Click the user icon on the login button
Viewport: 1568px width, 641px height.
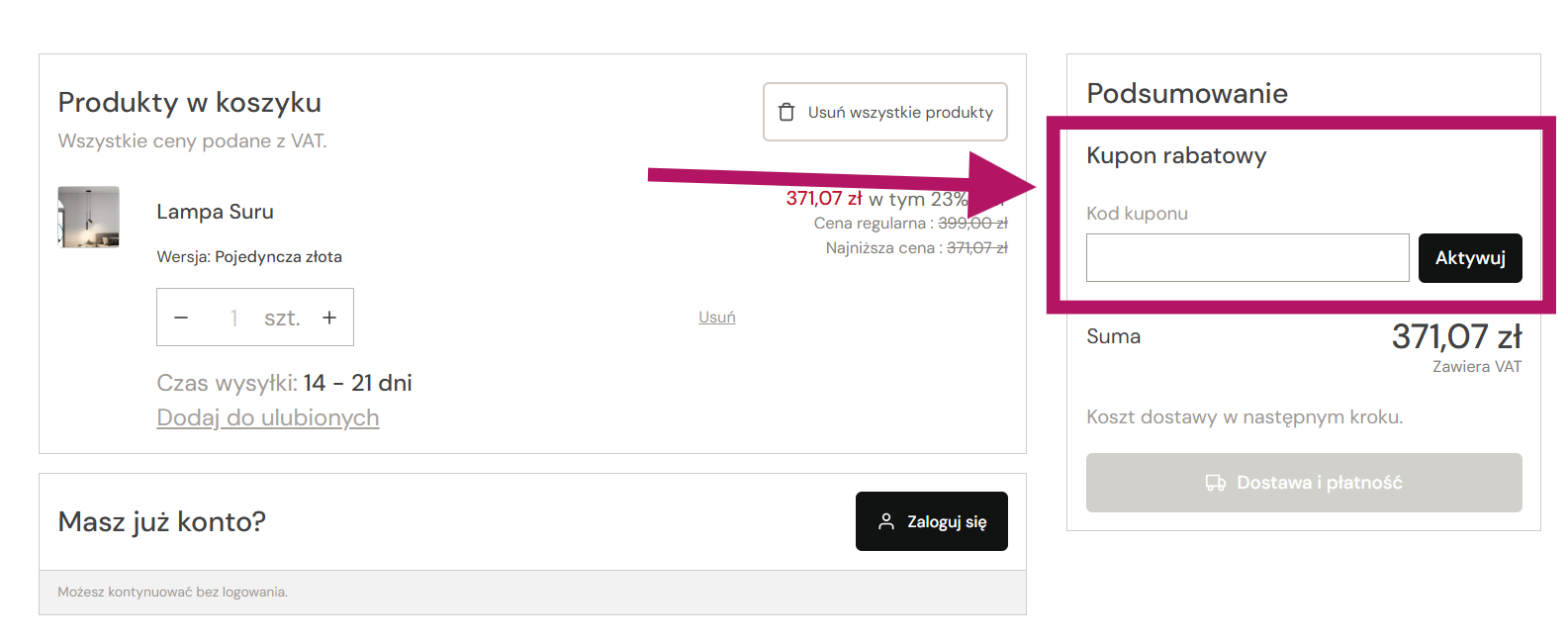click(x=886, y=521)
